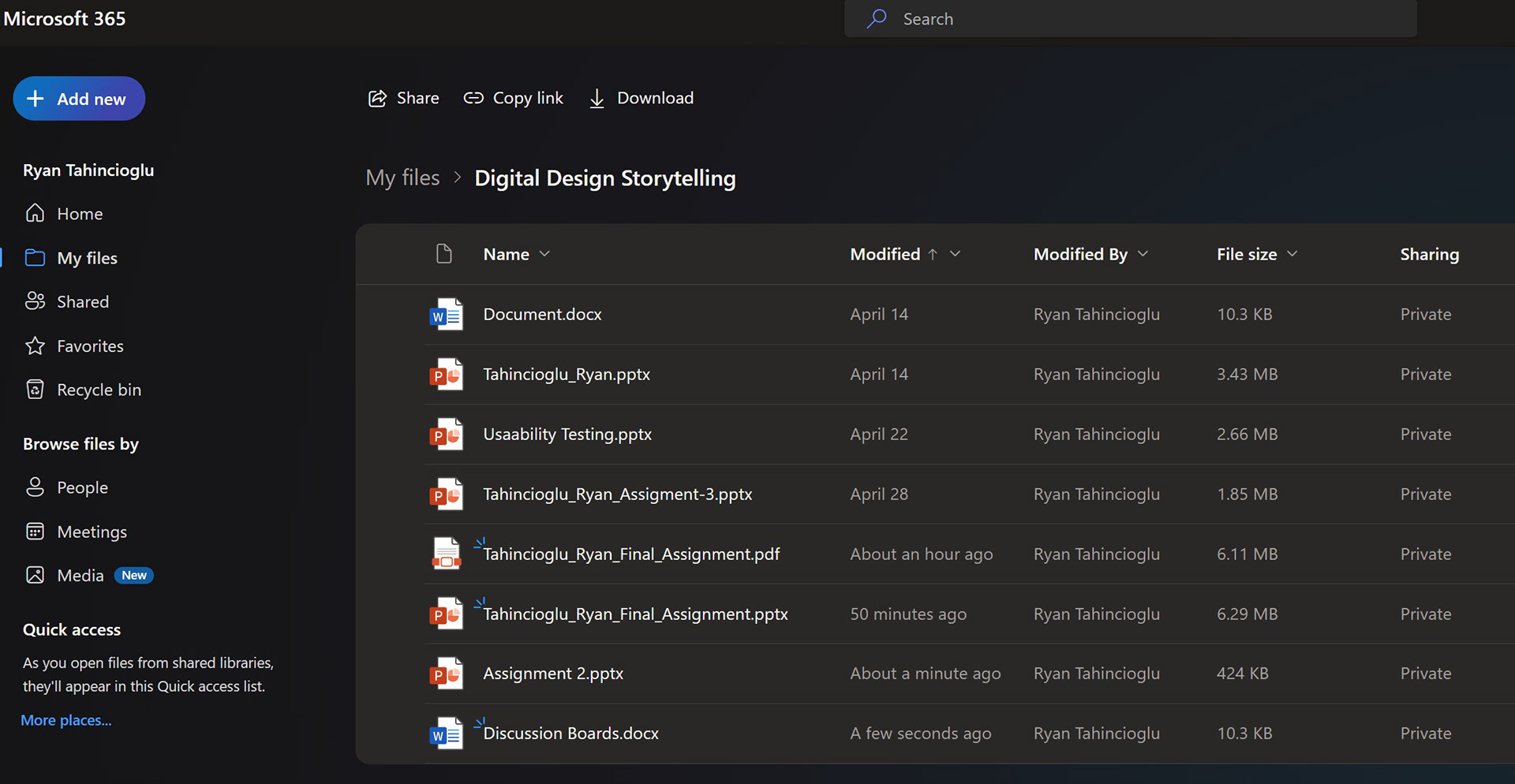Click PowerPoint icon of Tahincioglu_Ryan_Assigment-3.pptx
The height and width of the screenshot is (784, 1515).
click(446, 494)
